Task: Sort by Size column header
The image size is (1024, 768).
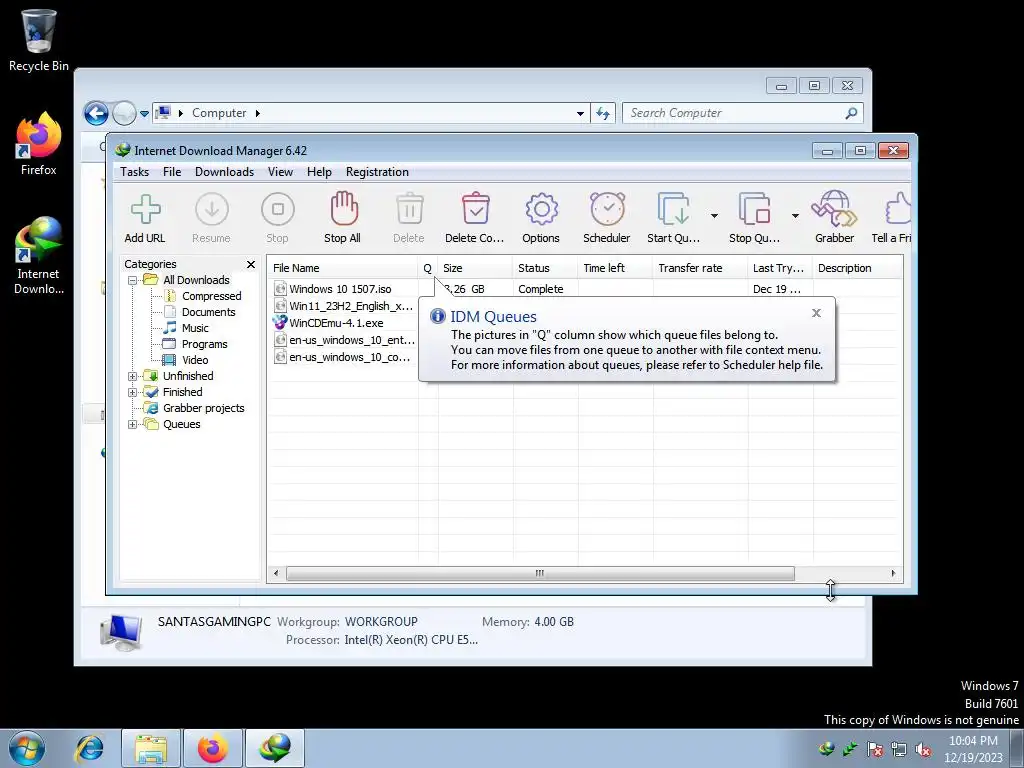Action: tap(475, 268)
